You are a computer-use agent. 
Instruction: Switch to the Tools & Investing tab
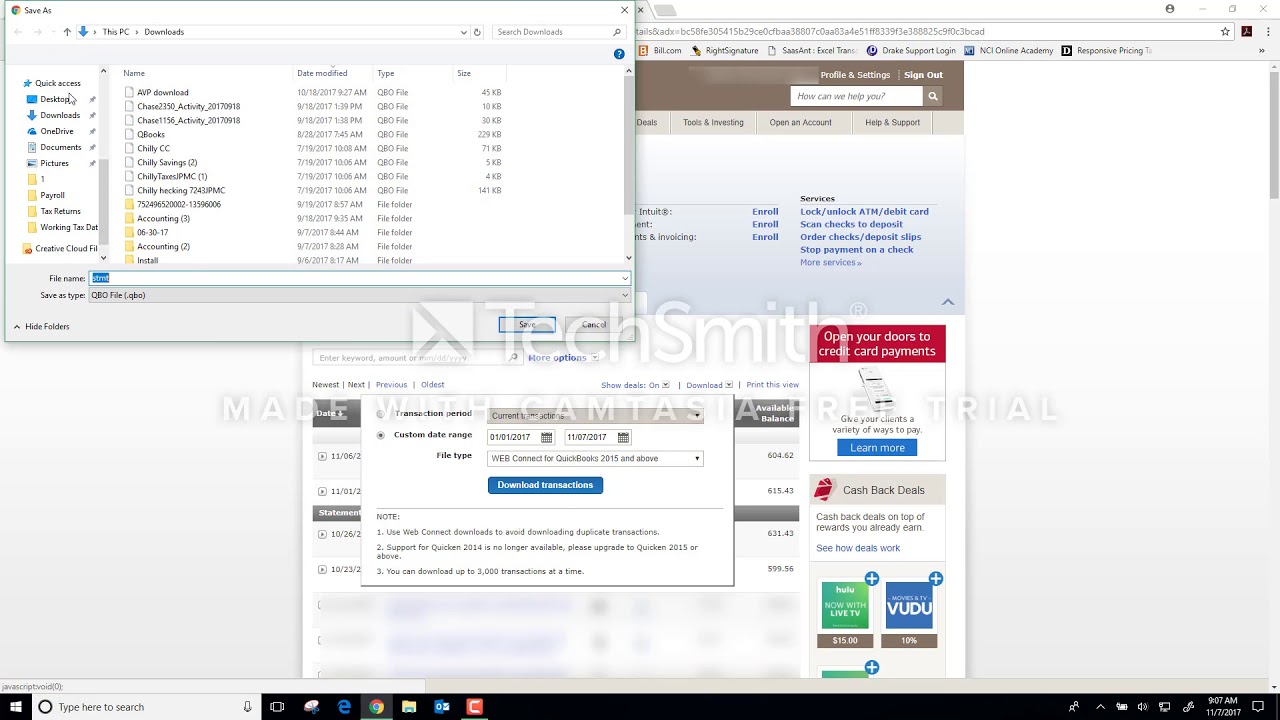tap(712, 122)
